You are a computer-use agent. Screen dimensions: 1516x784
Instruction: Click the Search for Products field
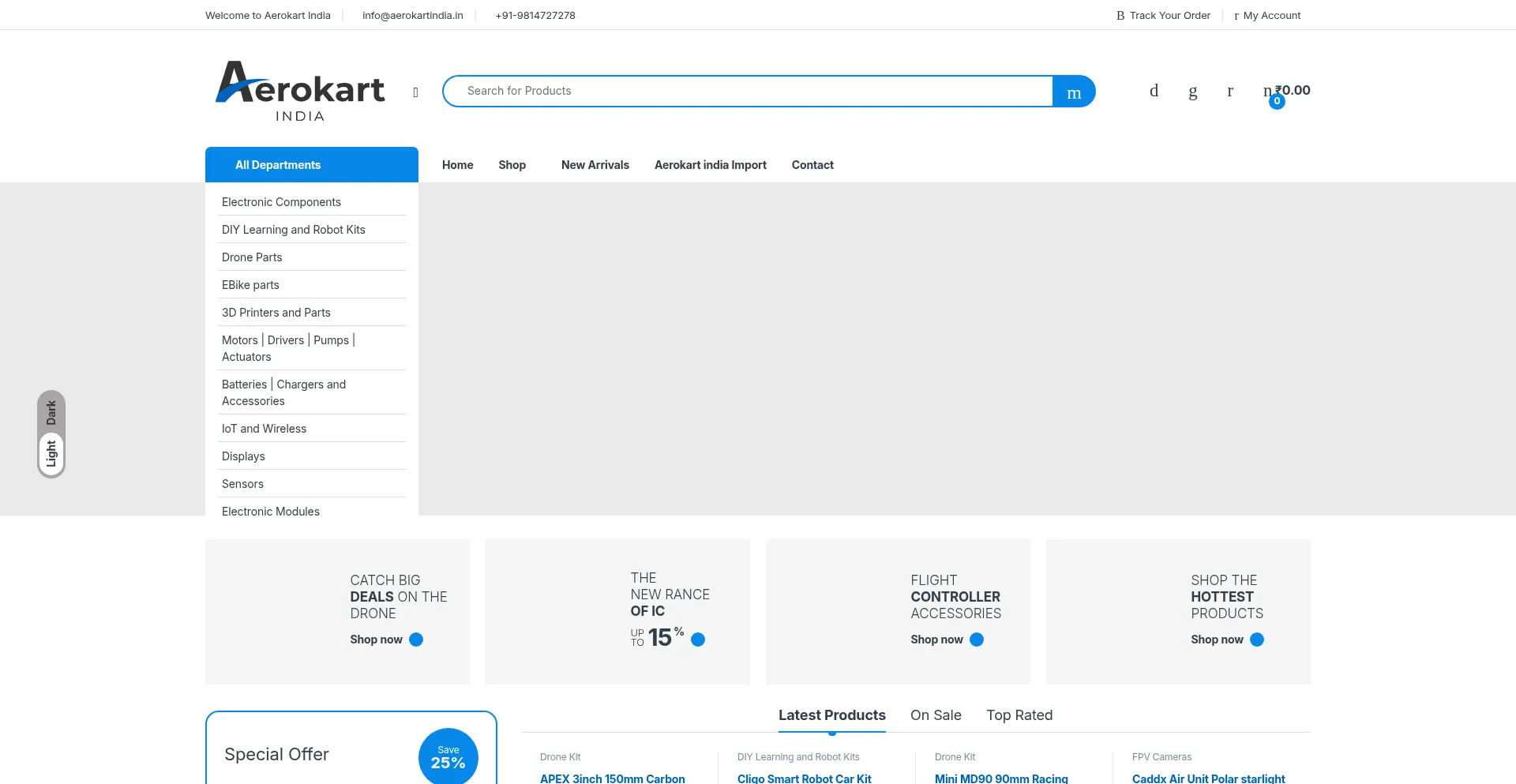(747, 92)
